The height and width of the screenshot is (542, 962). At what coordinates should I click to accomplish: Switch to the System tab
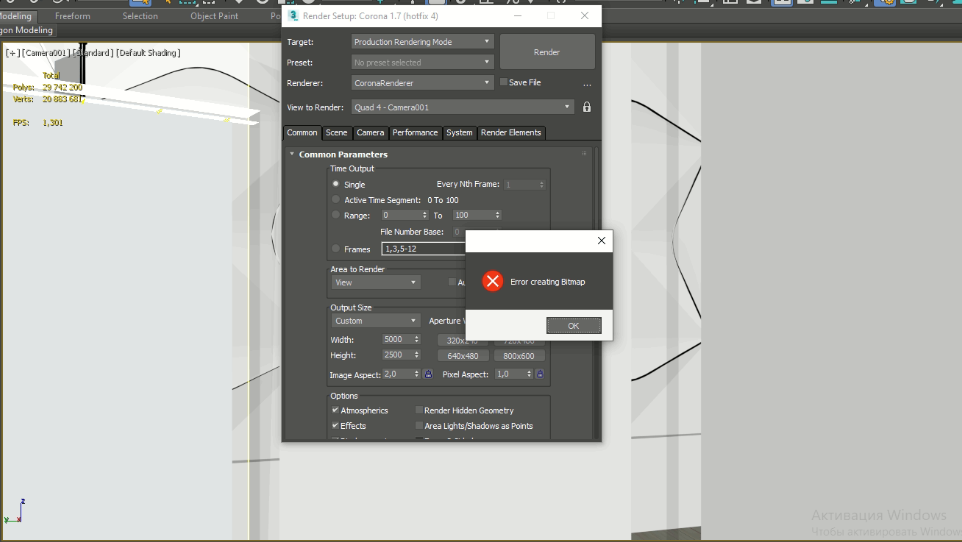point(460,133)
